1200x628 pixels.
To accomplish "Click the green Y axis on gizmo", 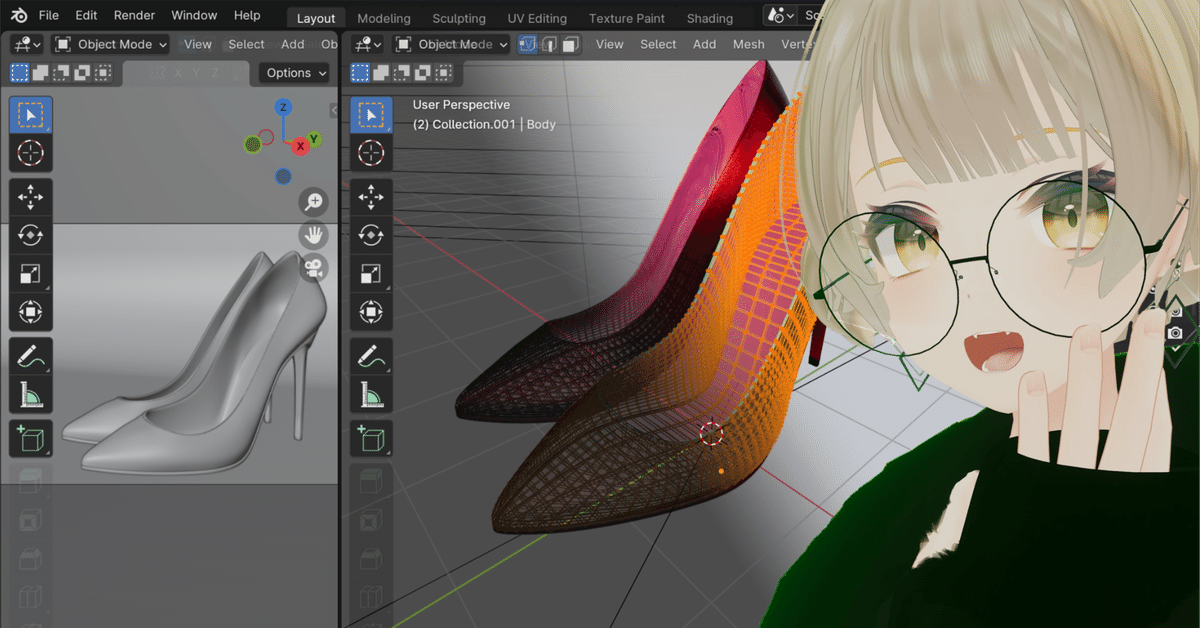I will (x=314, y=139).
